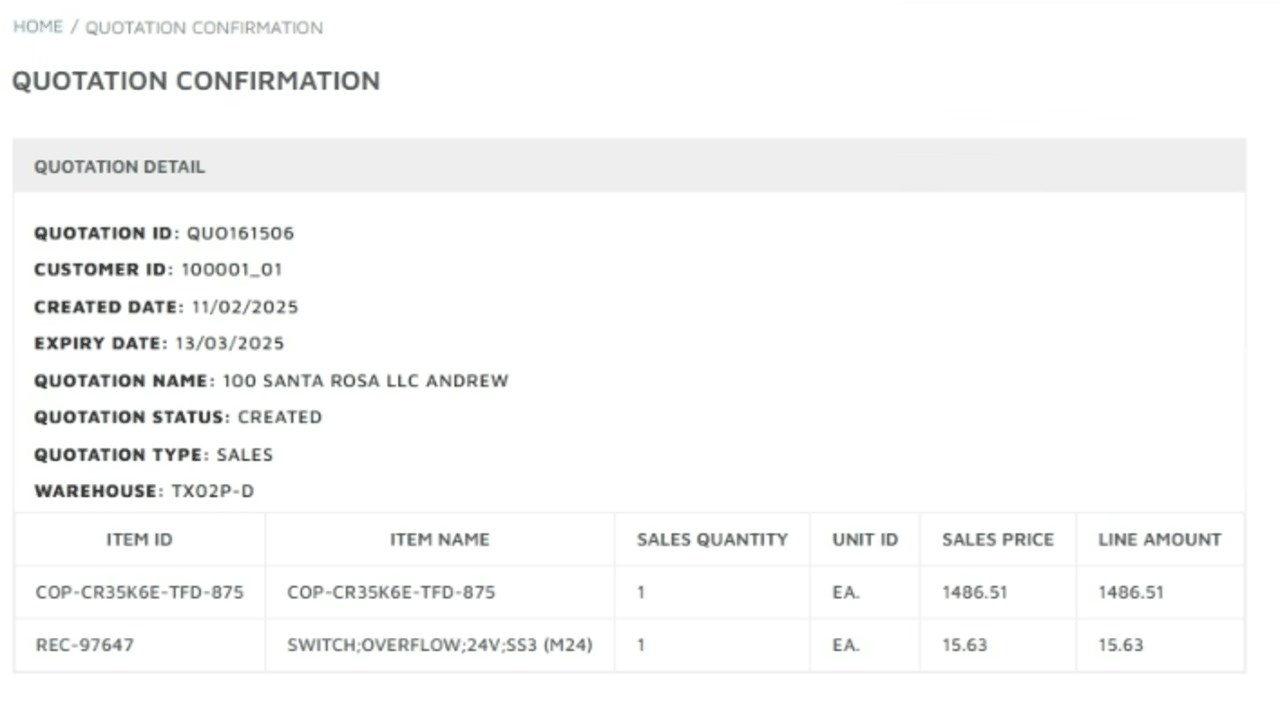Click the Quotation Confirmation page heading

coord(196,81)
